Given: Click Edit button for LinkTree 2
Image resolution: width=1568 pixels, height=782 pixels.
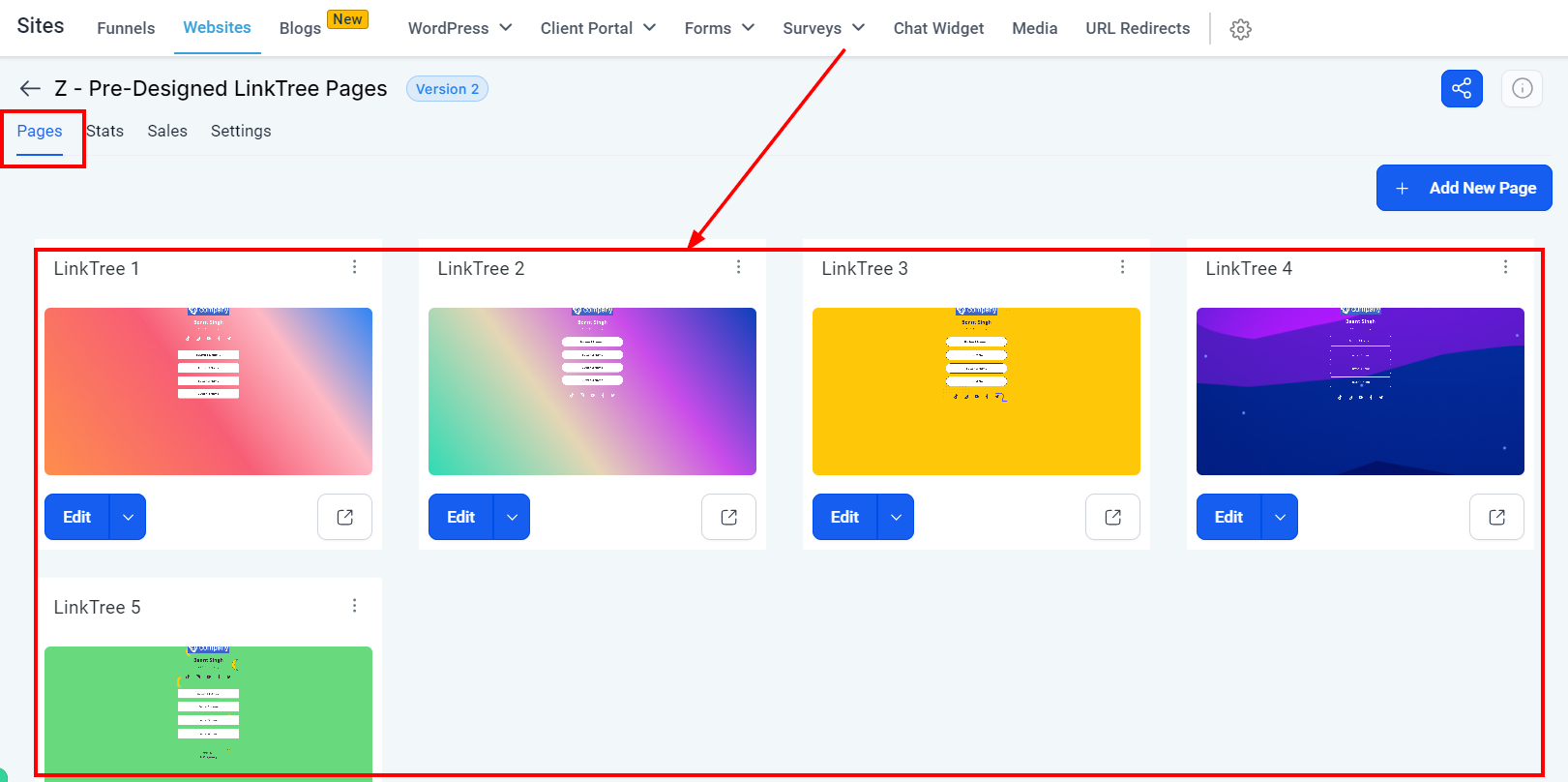Looking at the screenshot, I should (461, 517).
